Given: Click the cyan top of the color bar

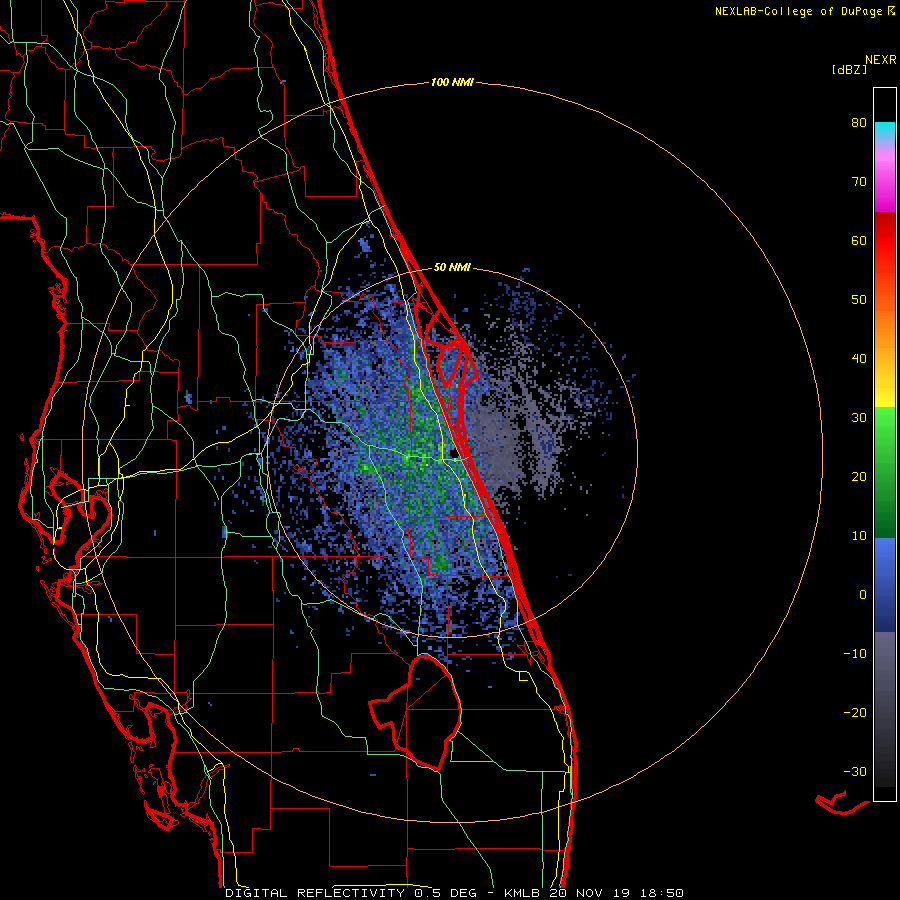Looking at the screenshot, I should click(885, 127).
